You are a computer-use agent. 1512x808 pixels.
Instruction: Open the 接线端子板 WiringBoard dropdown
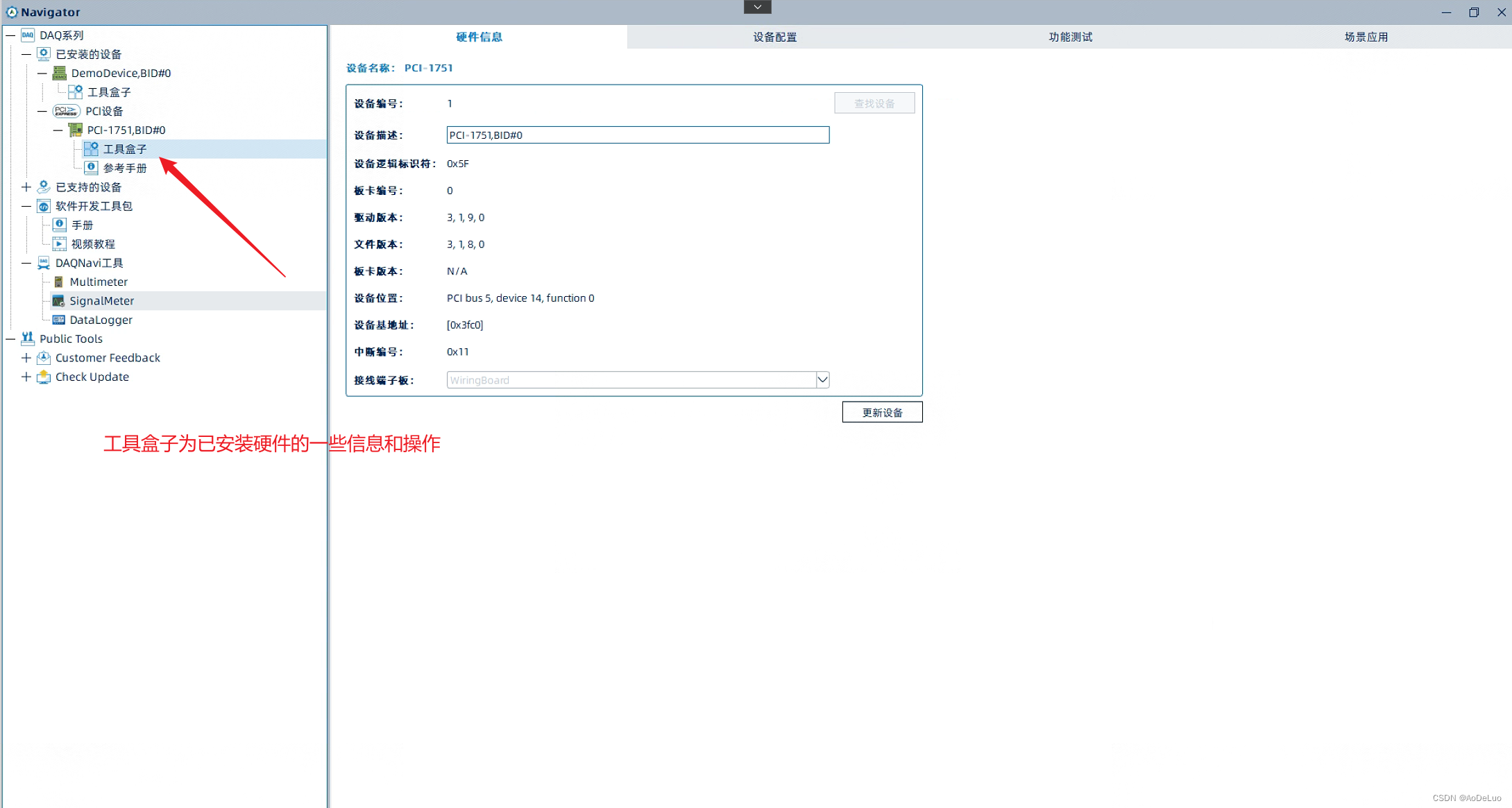pyautogui.click(x=822, y=380)
